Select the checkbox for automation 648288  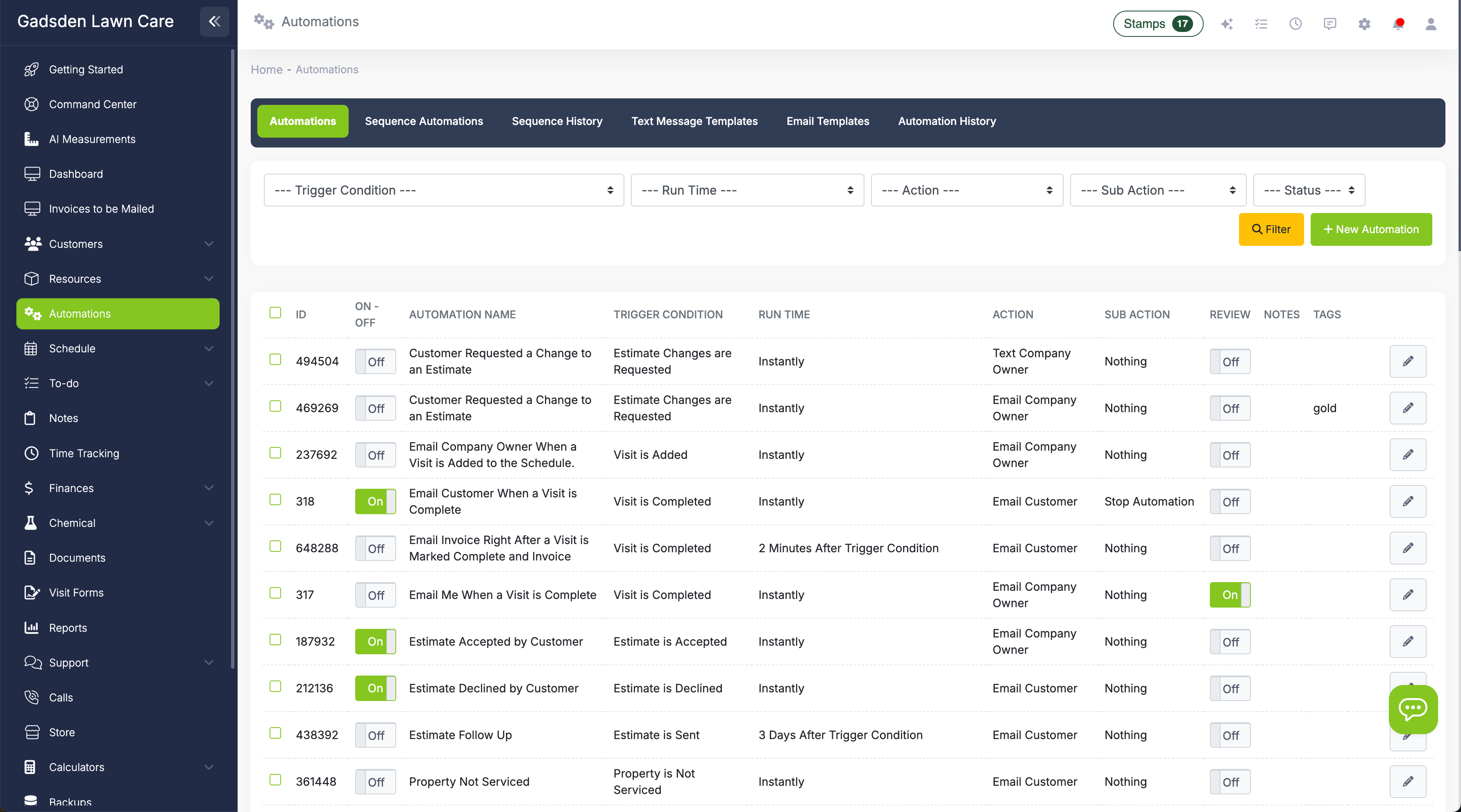276,546
